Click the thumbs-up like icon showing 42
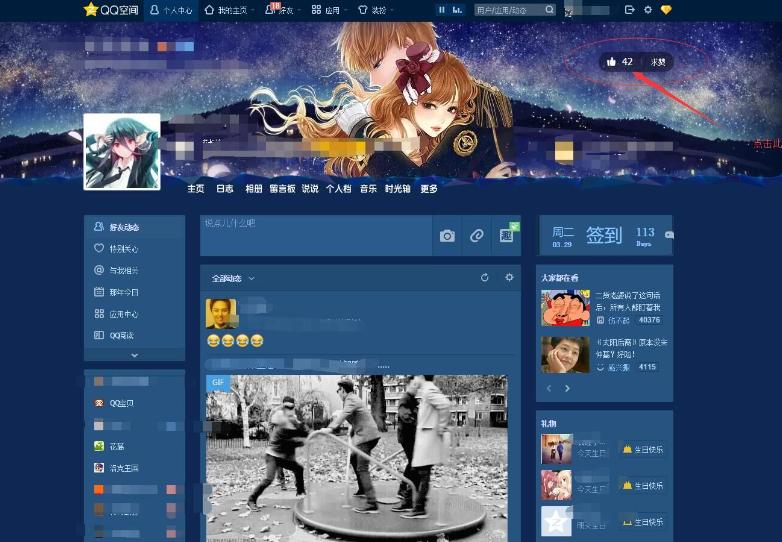This screenshot has height=542, width=782. (611, 62)
